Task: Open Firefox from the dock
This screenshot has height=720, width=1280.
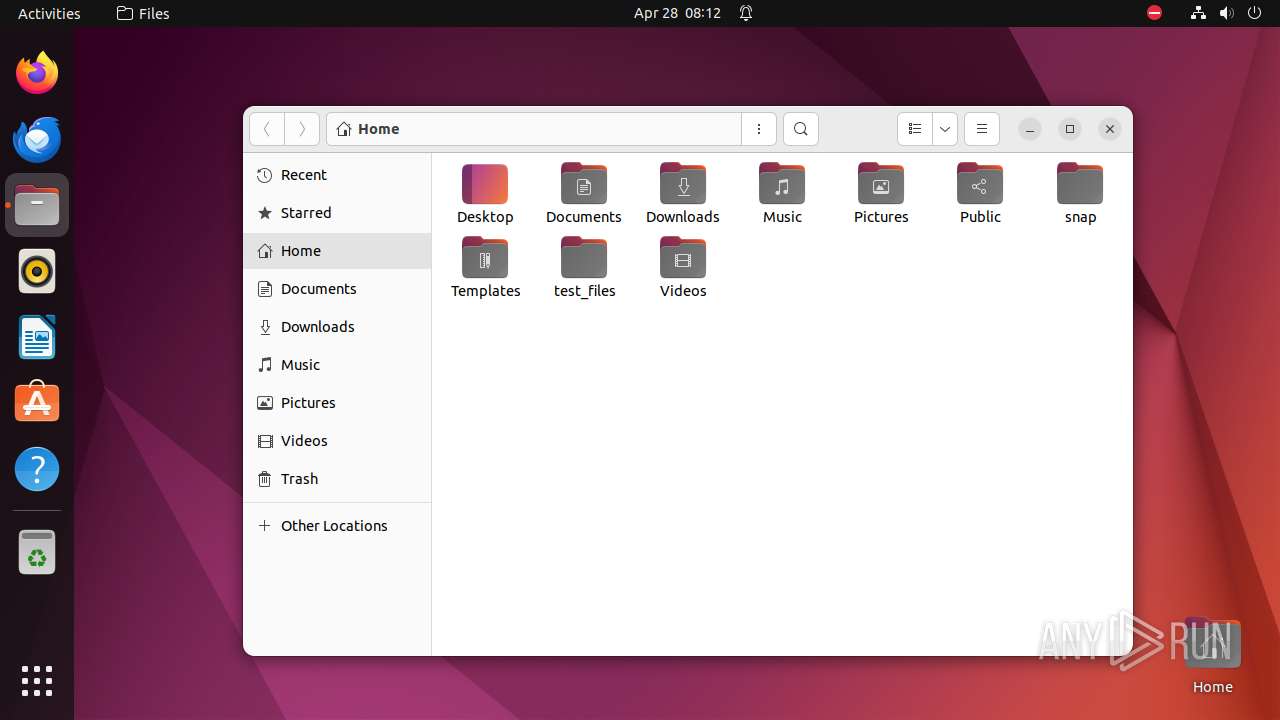Action: click(x=37, y=73)
